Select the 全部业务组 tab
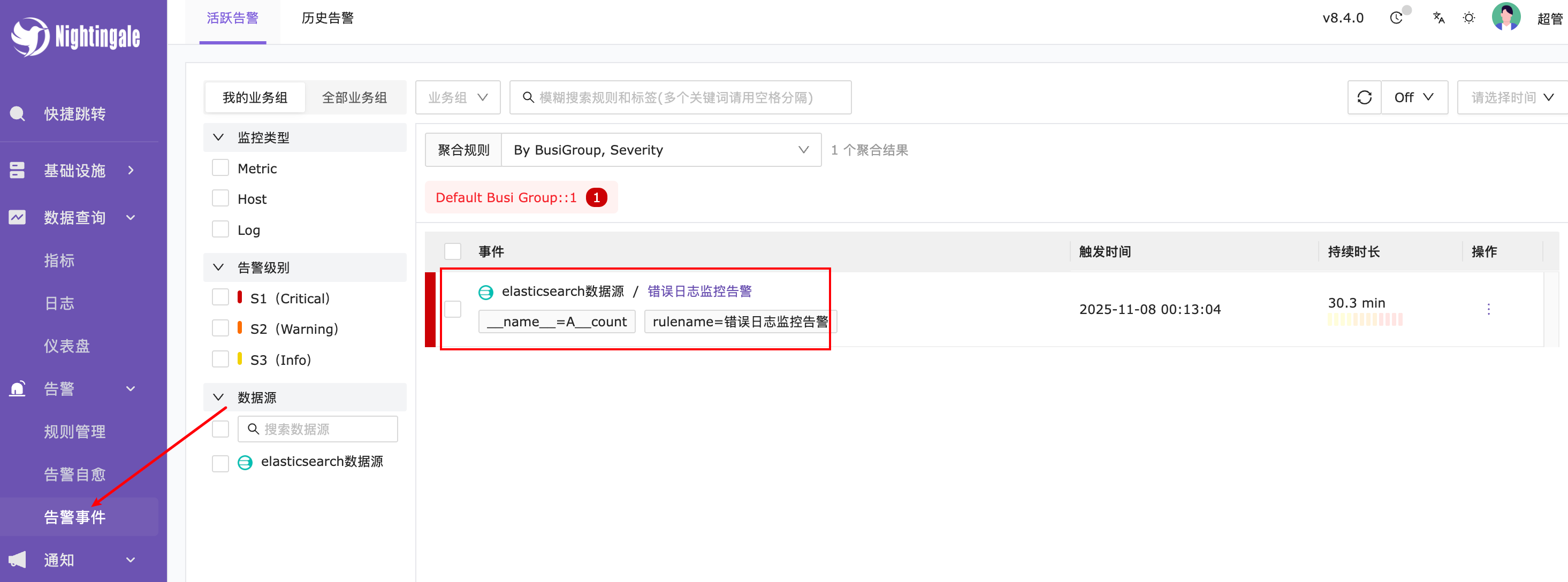Image resolution: width=1568 pixels, height=582 pixels. [354, 97]
